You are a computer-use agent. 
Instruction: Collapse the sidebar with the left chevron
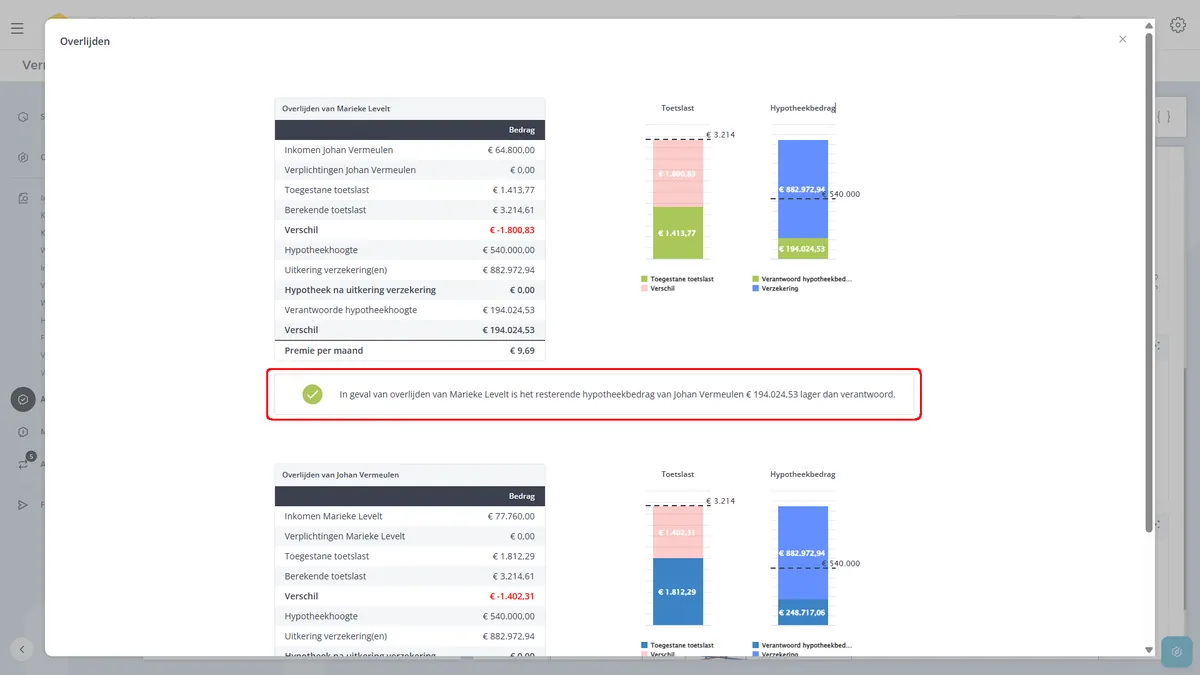(x=22, y=649)
